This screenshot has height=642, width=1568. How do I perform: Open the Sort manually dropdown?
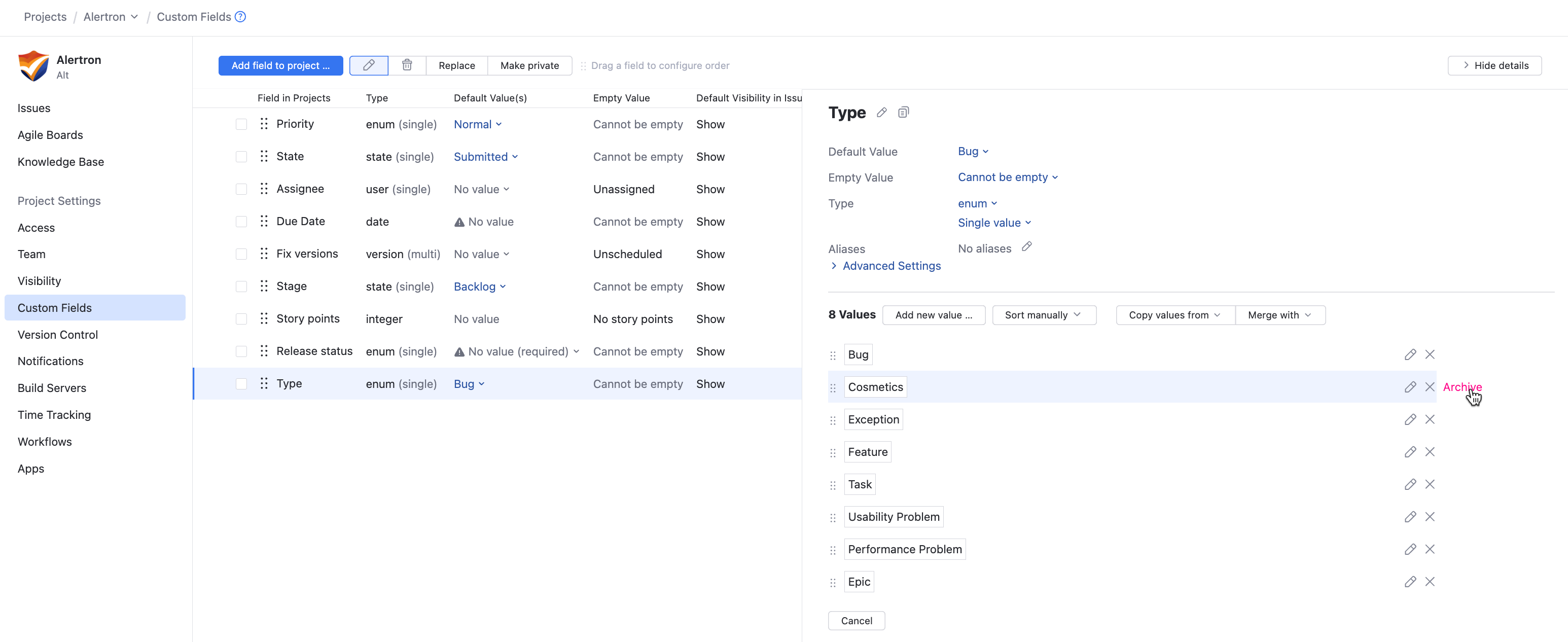pos(1043,315)
